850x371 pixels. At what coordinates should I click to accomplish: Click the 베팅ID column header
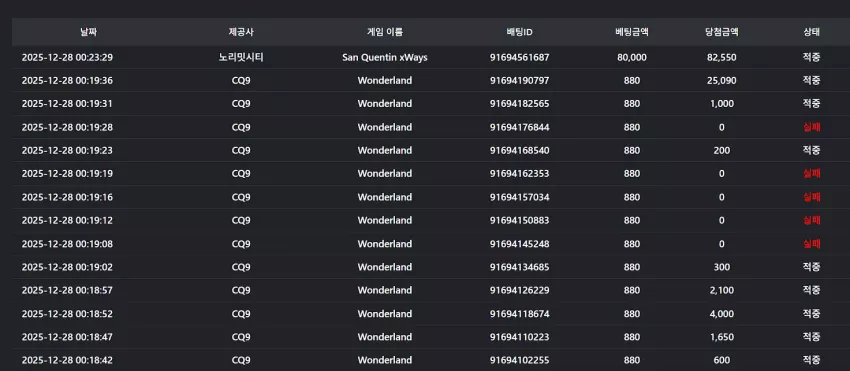(x=519, y=32)
